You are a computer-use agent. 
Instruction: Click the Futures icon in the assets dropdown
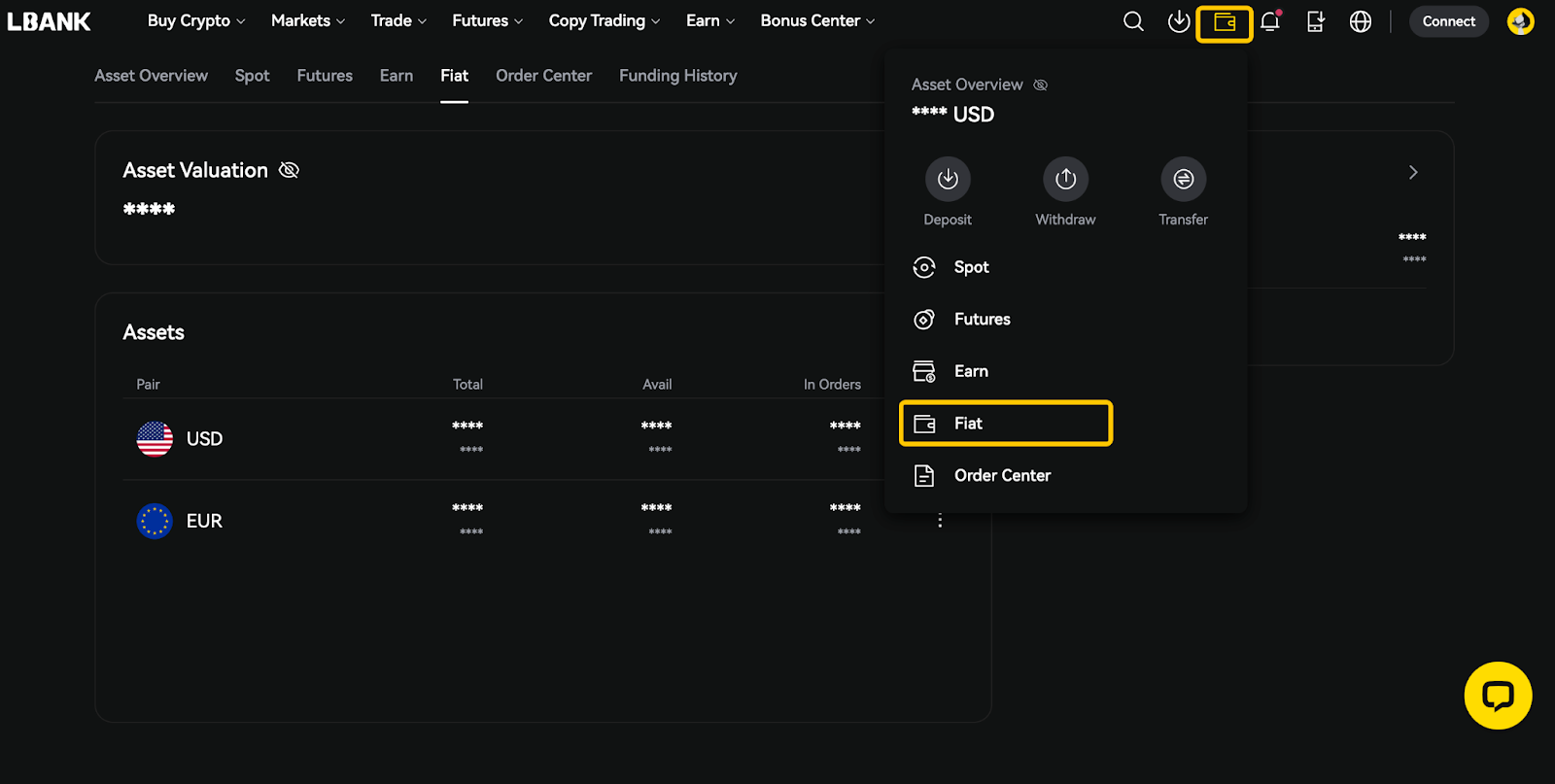[x=924, y=320]
